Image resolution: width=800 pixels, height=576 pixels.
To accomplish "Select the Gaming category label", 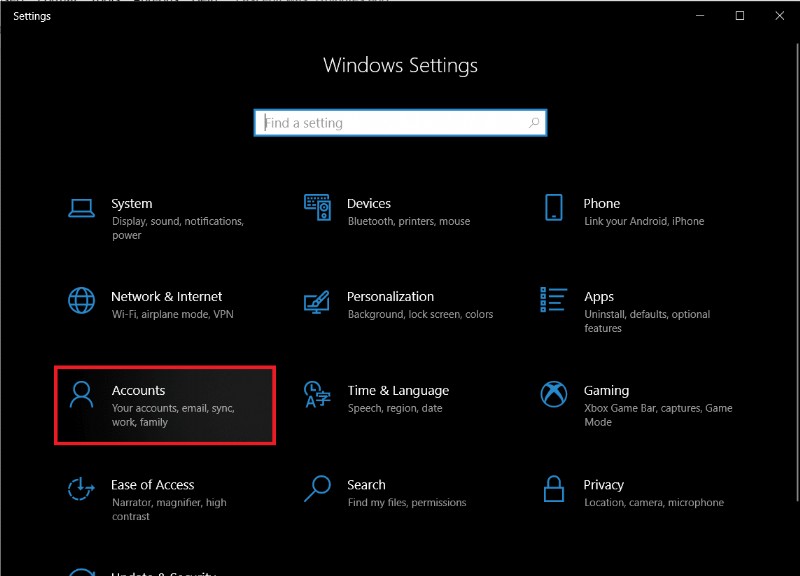I will [607, 390].
